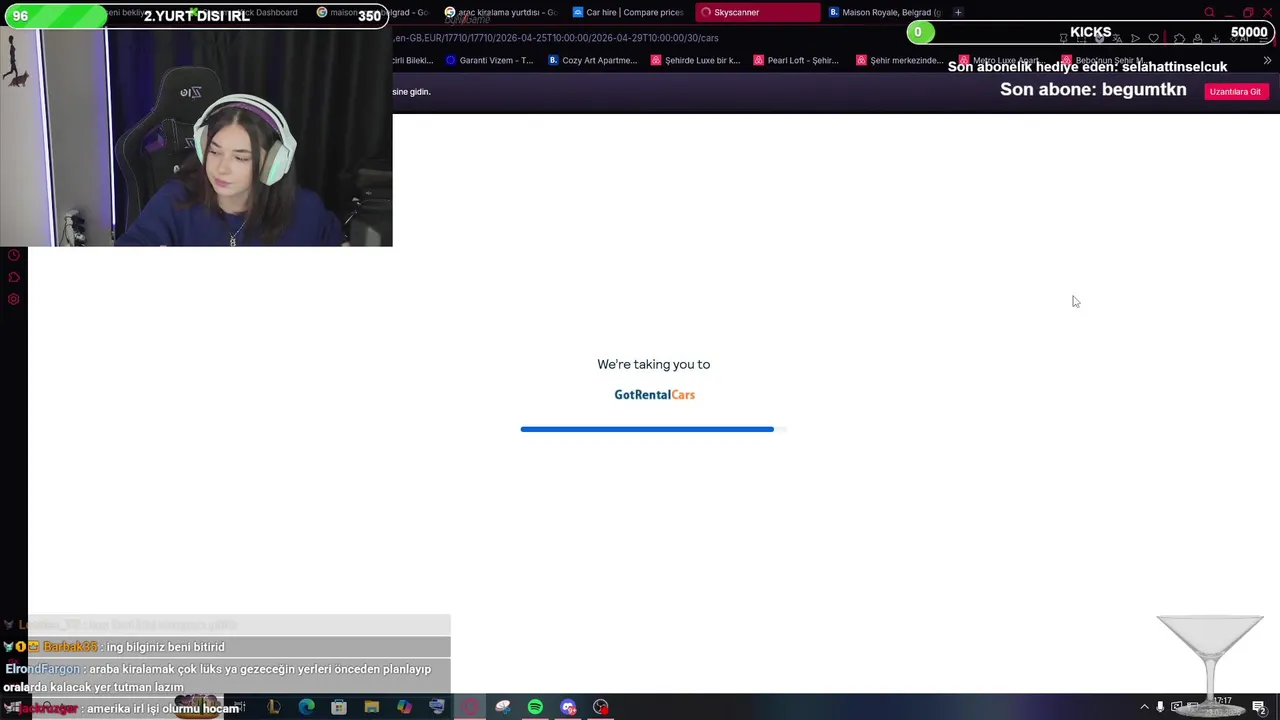Click the Uzantılara Git button
Image resolution: width=1280 pixels, height=720 pixels.
pos(1235,91)
